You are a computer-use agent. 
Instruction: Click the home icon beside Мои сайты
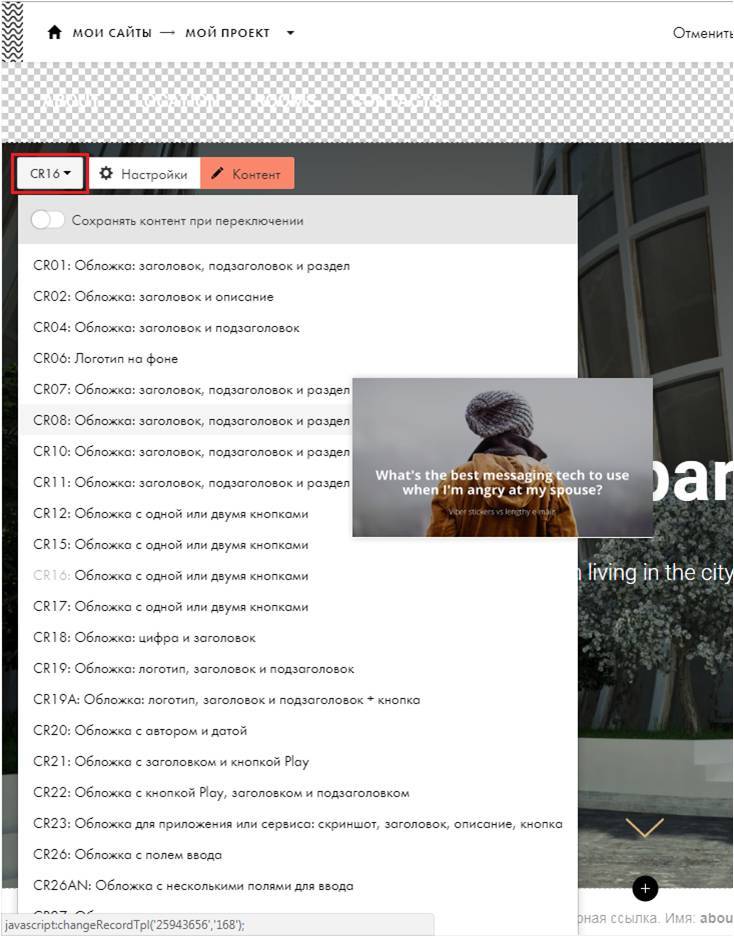(55, 32)
